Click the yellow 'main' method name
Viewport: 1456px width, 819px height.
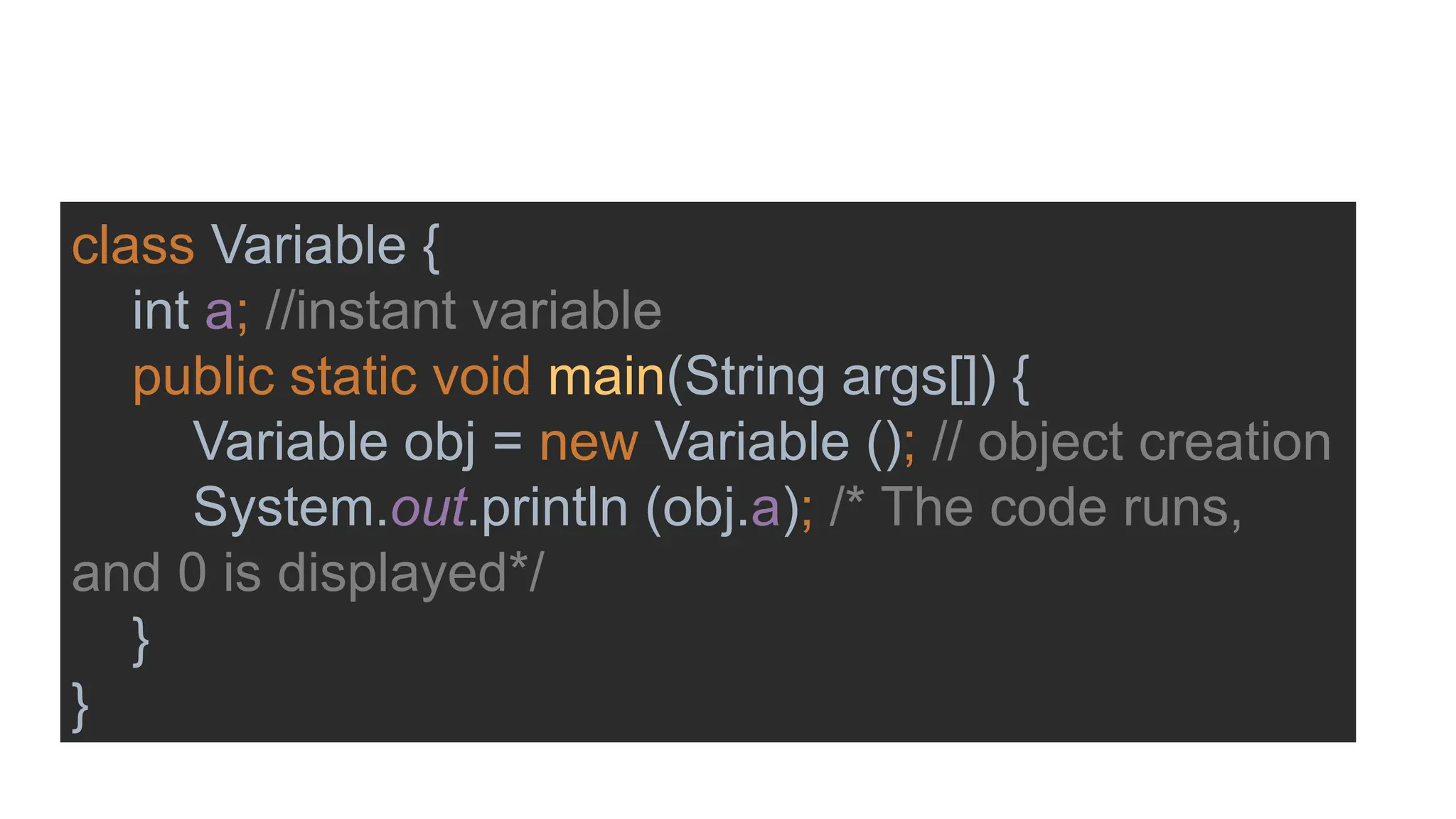click(606, 377)
